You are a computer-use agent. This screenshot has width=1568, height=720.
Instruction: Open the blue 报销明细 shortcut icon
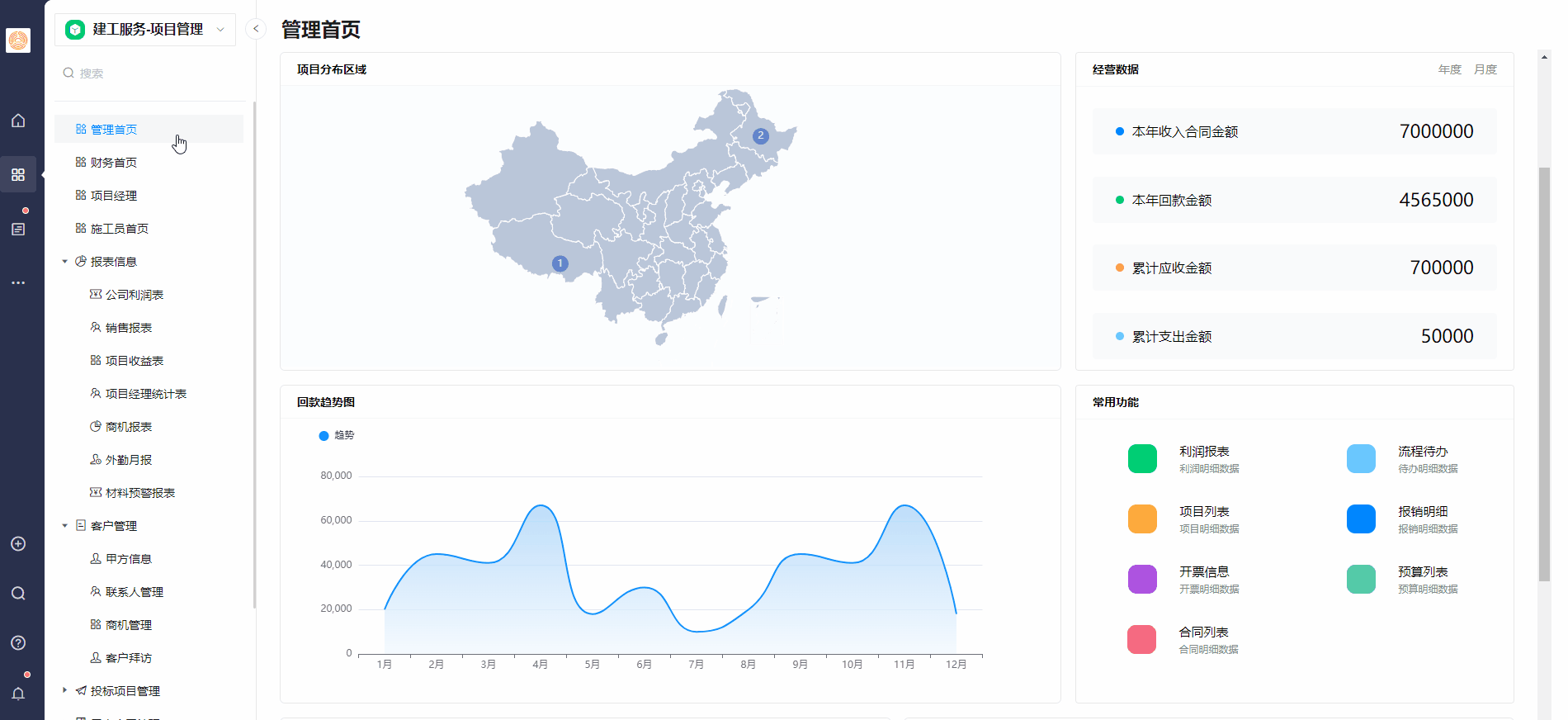(1361, 519)
